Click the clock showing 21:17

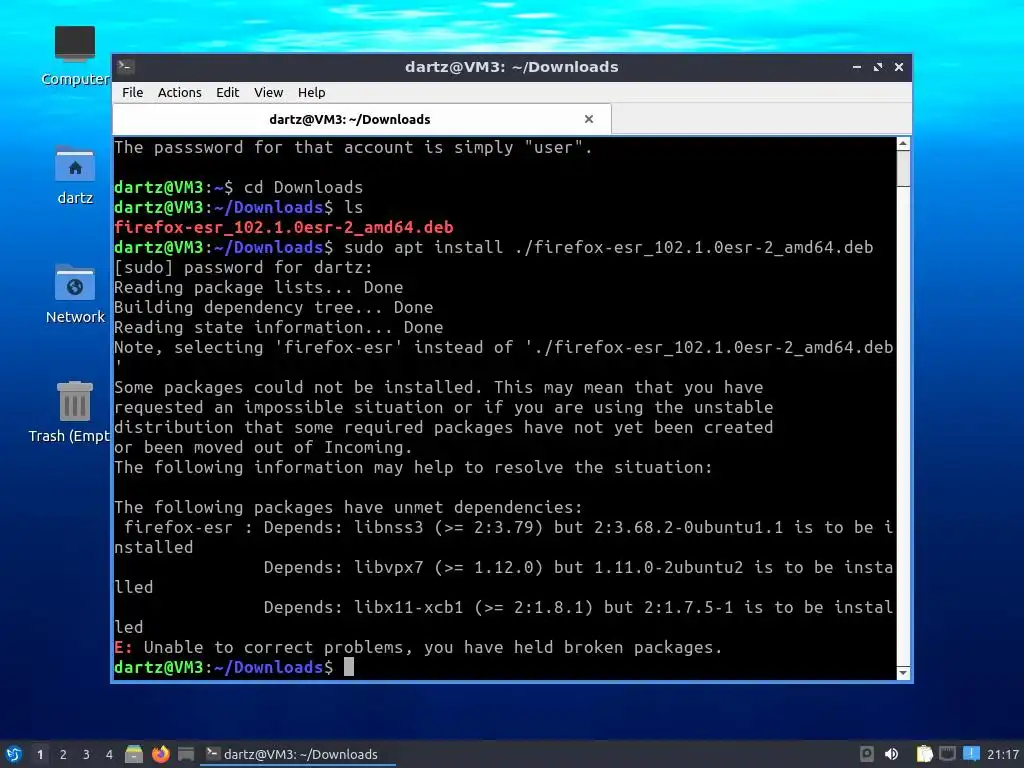point(1002,754)
